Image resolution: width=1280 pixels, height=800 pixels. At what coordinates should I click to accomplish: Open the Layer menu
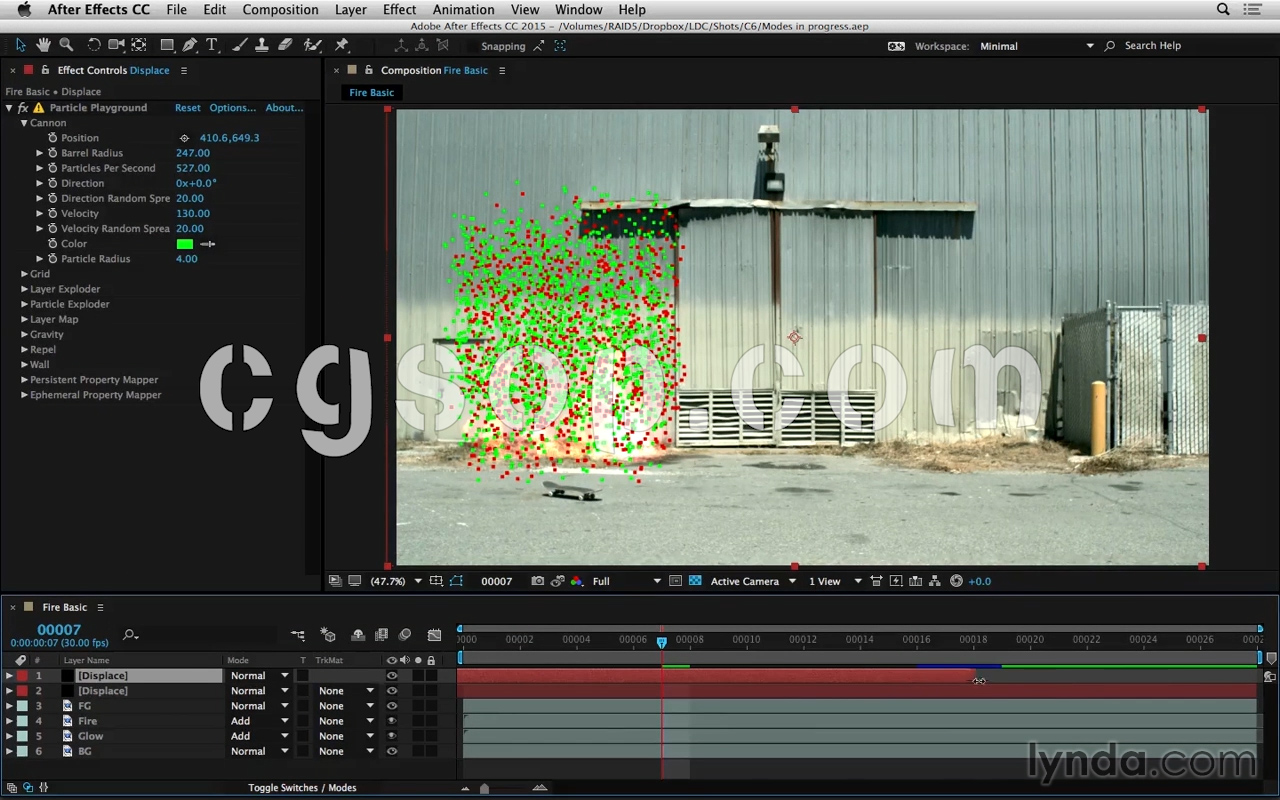click(351, 10)
